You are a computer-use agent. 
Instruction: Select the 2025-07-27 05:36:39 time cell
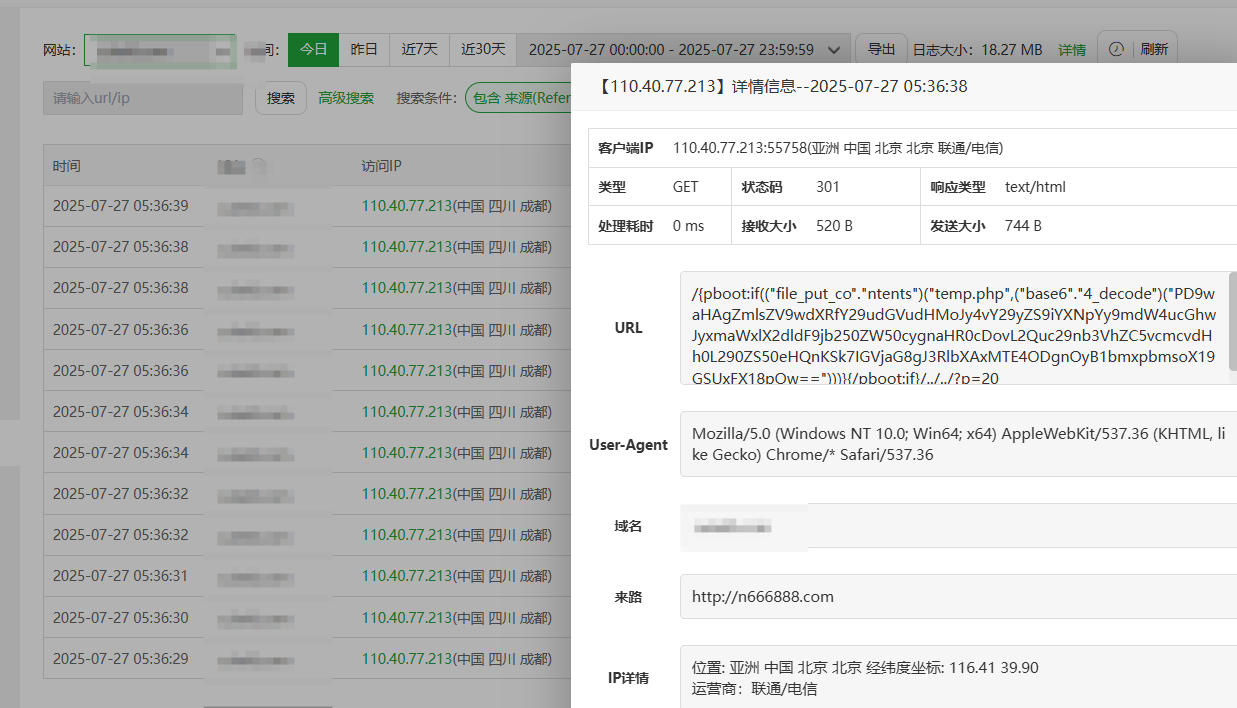point(120,206)
